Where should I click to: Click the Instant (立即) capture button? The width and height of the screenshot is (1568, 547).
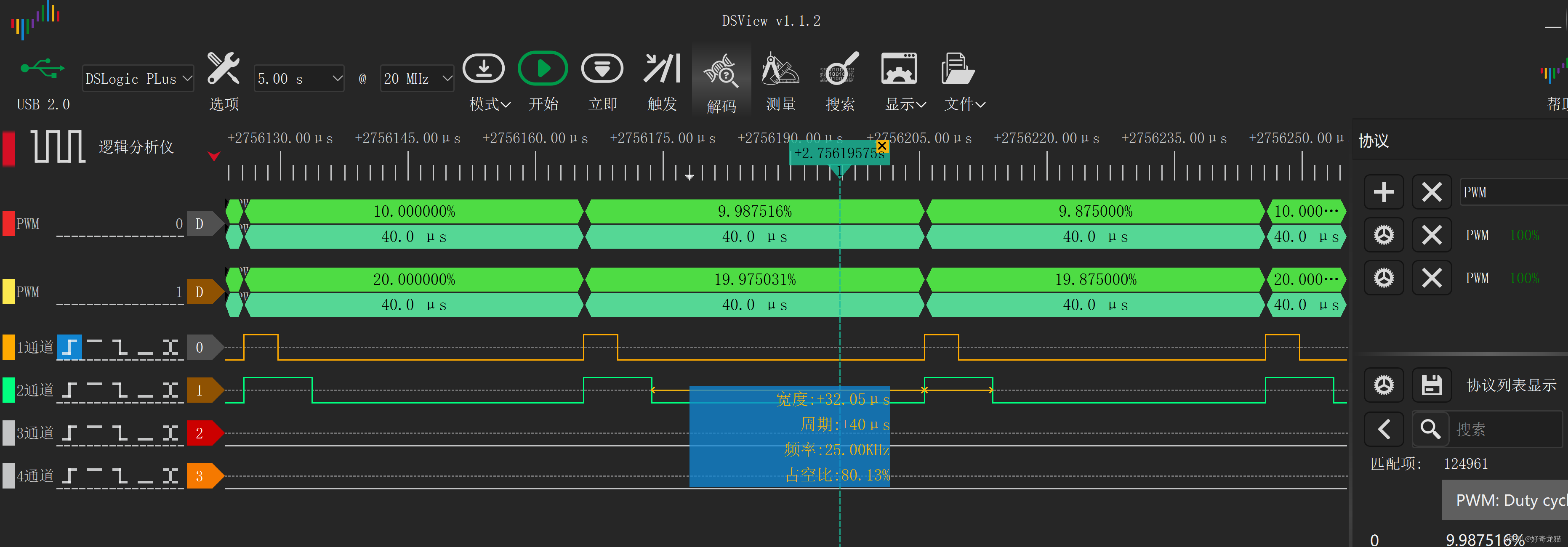pyautogui.click(x=602, y=69)
